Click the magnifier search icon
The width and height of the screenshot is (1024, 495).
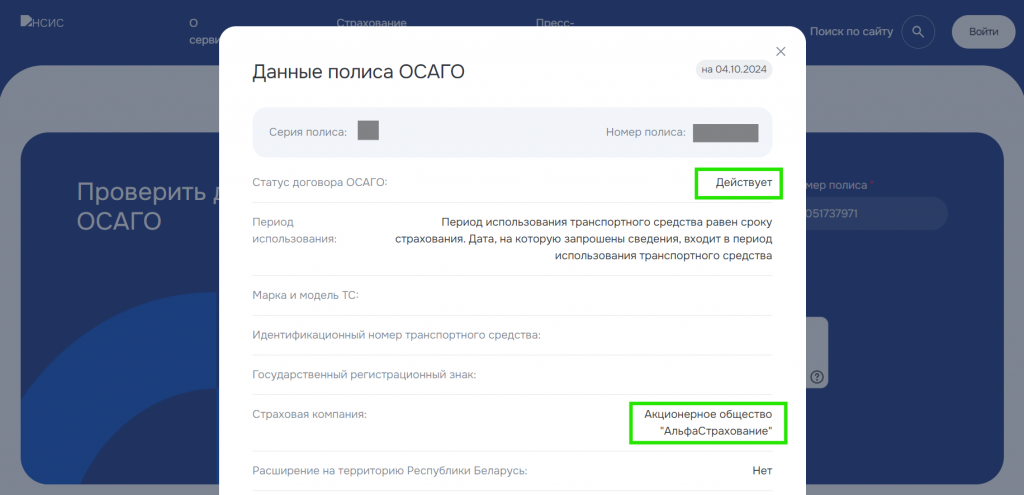tap(917, 32)
